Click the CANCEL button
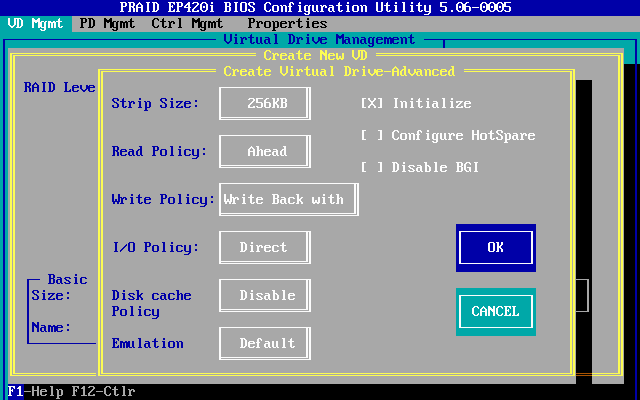The height and width of the screenshot is (400, 640). click(496, 311)
